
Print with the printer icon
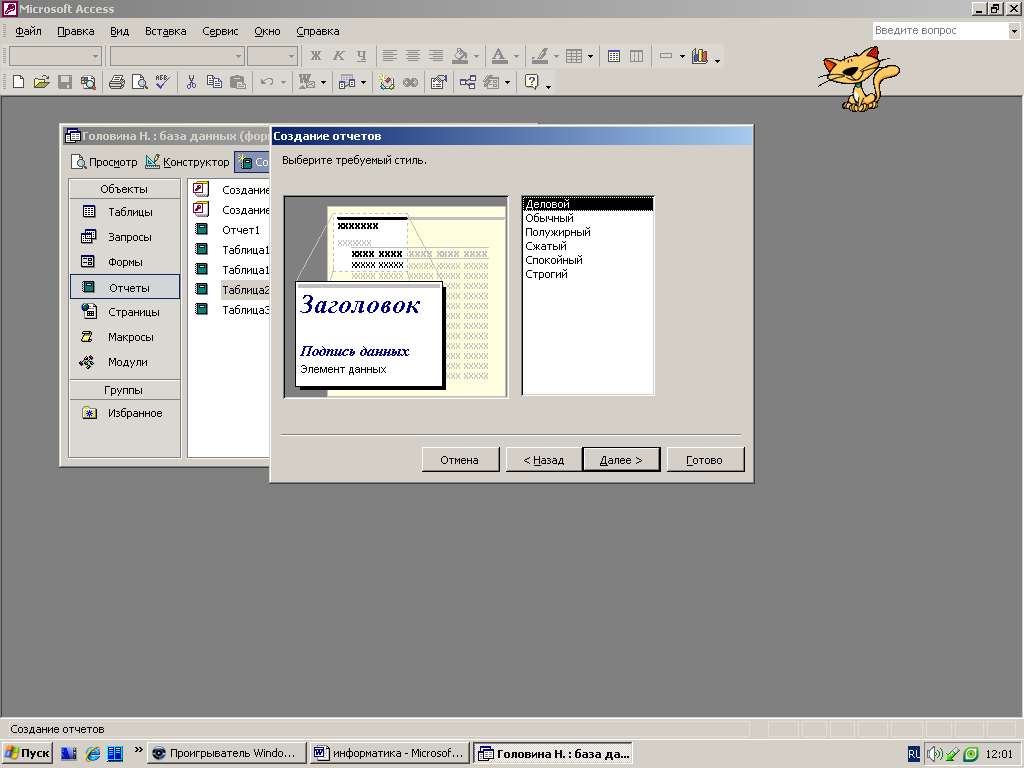click(x=116, y=82)
